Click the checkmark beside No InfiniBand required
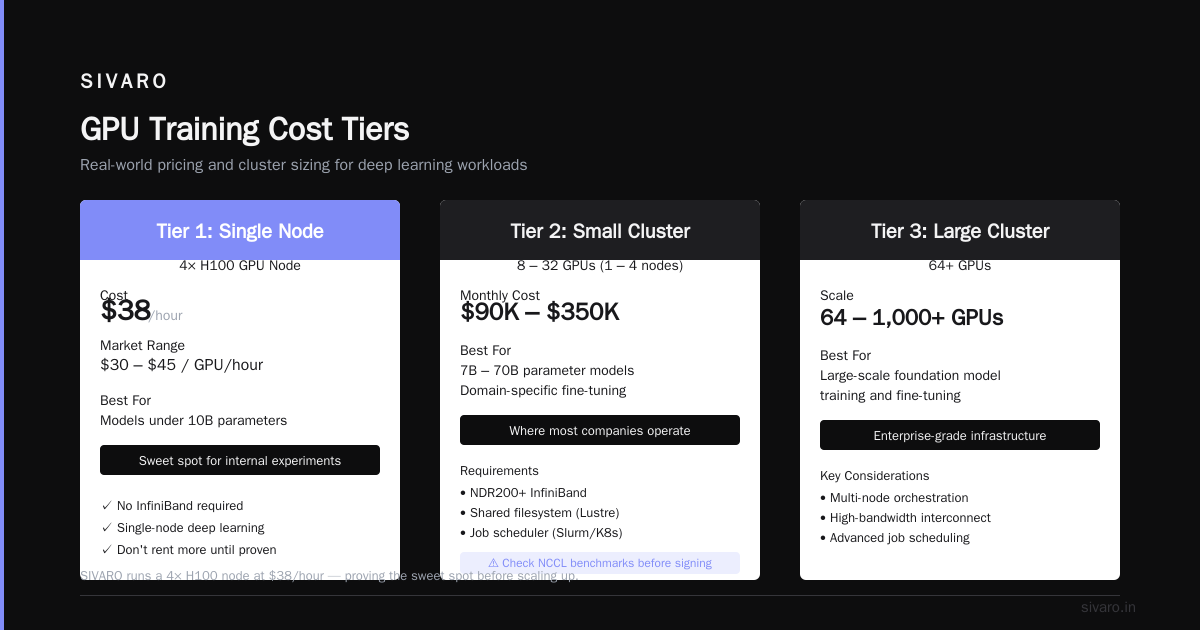The image size is (1200, 630). [x=106, y=506]
